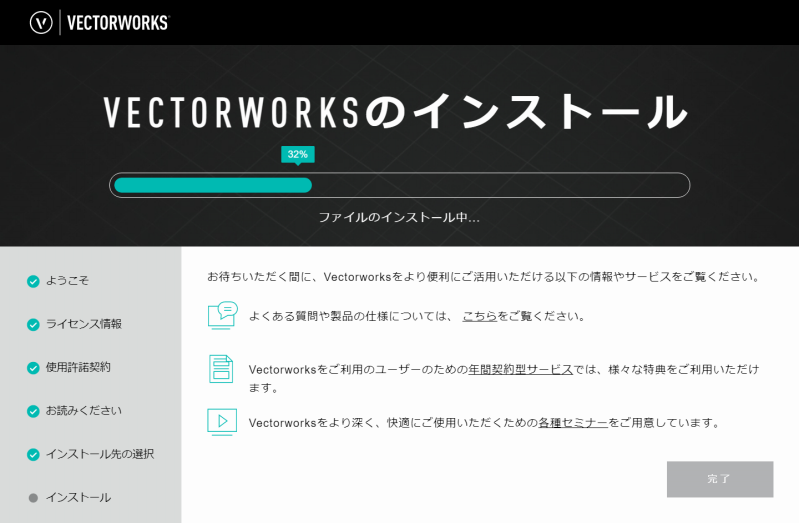Click the ファイルのインストール中... status text
The width and height of the screenshot is (799, 523).
coord(399,218)
